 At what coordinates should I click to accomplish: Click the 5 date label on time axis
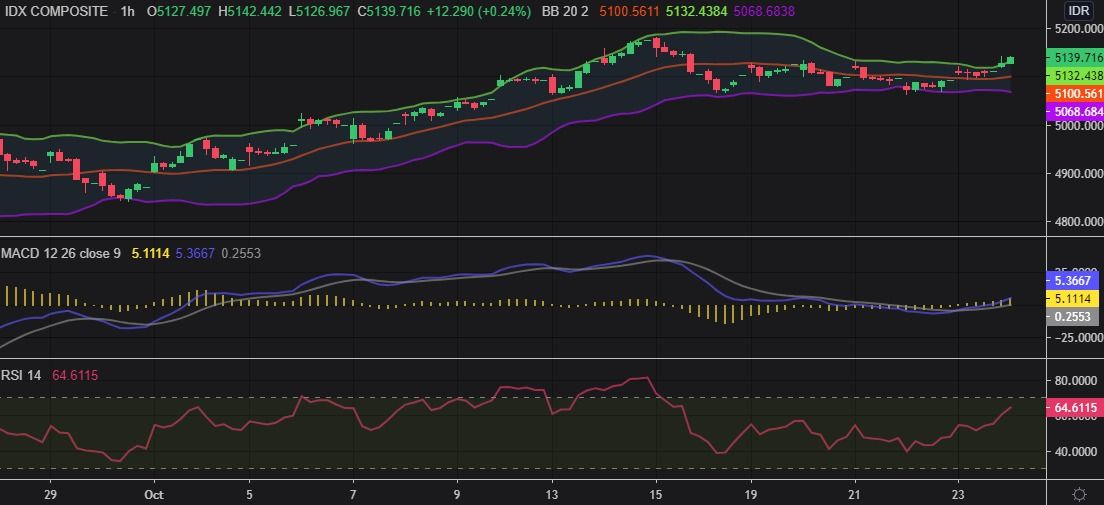249,494
